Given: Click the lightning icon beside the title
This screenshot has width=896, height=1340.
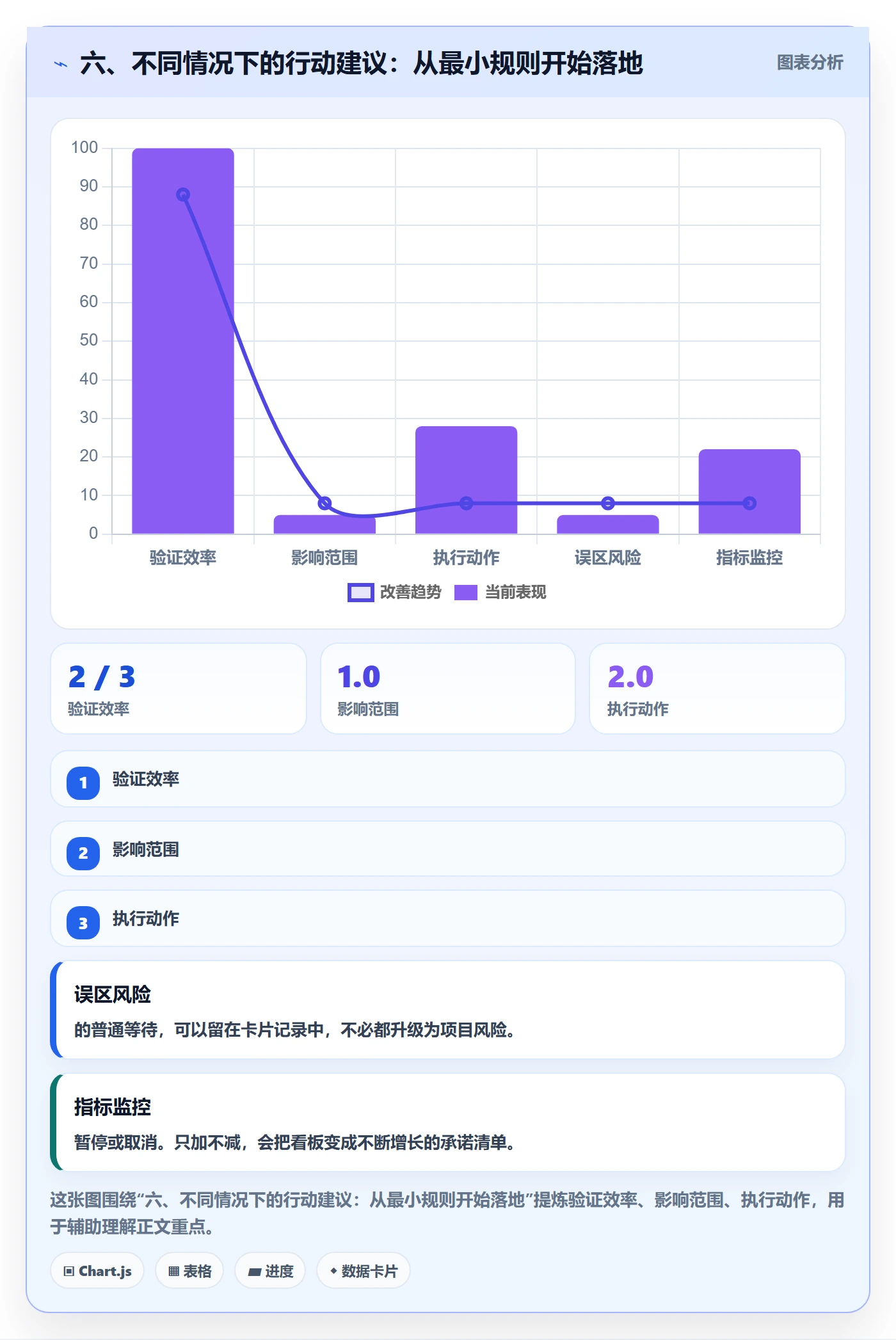Looking at the screenshot, I should pyautogui.click(x=61, y=64).
